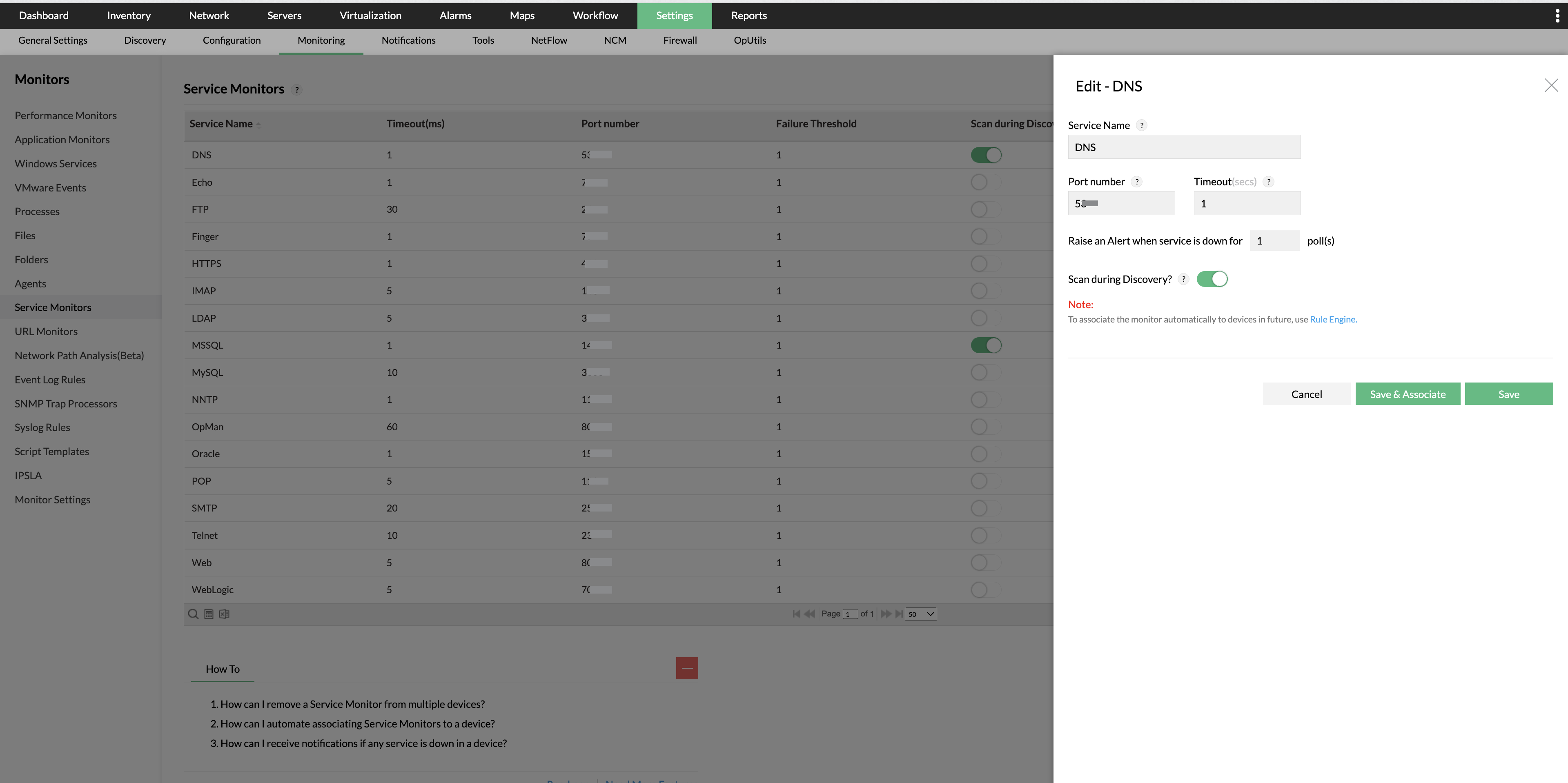Viewport: 1568px width, 783px height.
Task: Open the rows-per-page dropdown showing 50
Action: click(x=920, y=614)
